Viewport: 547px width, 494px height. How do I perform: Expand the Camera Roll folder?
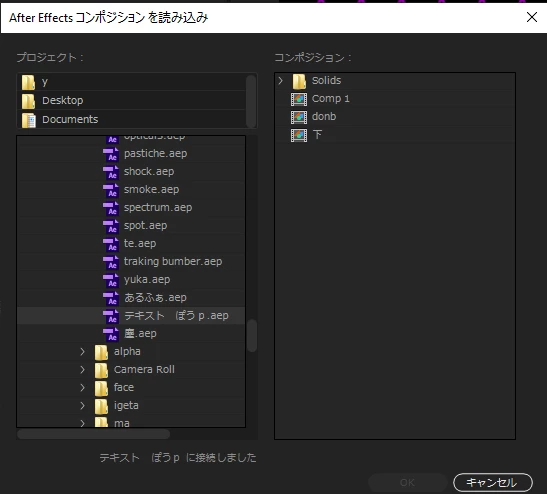(x=82, y=369)
